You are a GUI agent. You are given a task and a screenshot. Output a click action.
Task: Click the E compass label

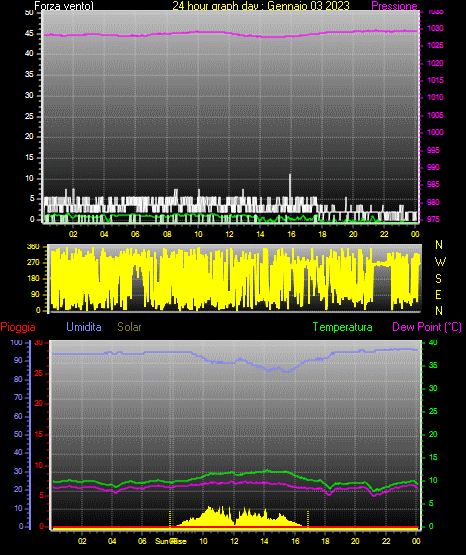[x=438, y=295]
